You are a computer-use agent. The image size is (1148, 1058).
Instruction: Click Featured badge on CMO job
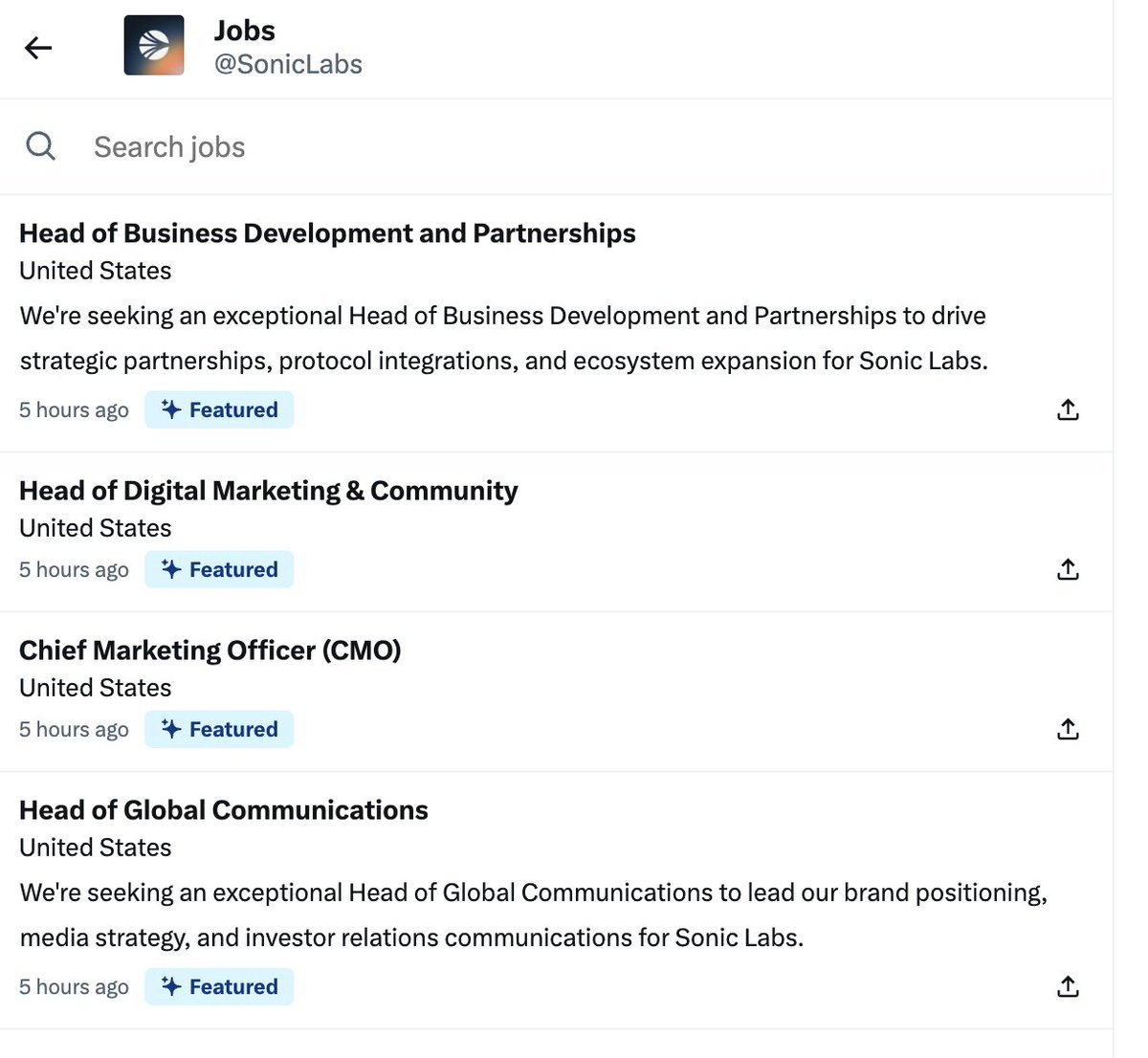coord(219,729)
